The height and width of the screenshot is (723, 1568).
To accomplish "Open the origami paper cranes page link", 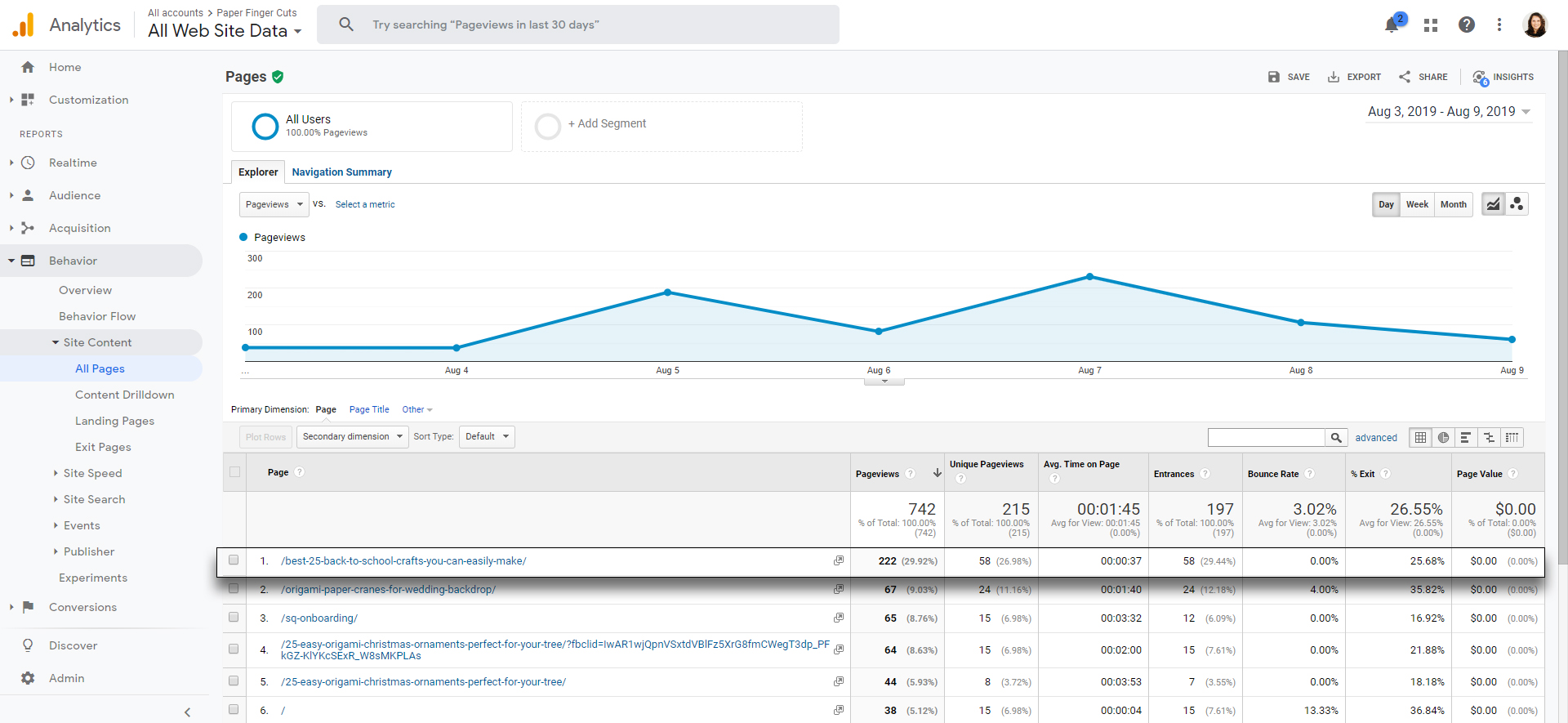I will [388, 590].
